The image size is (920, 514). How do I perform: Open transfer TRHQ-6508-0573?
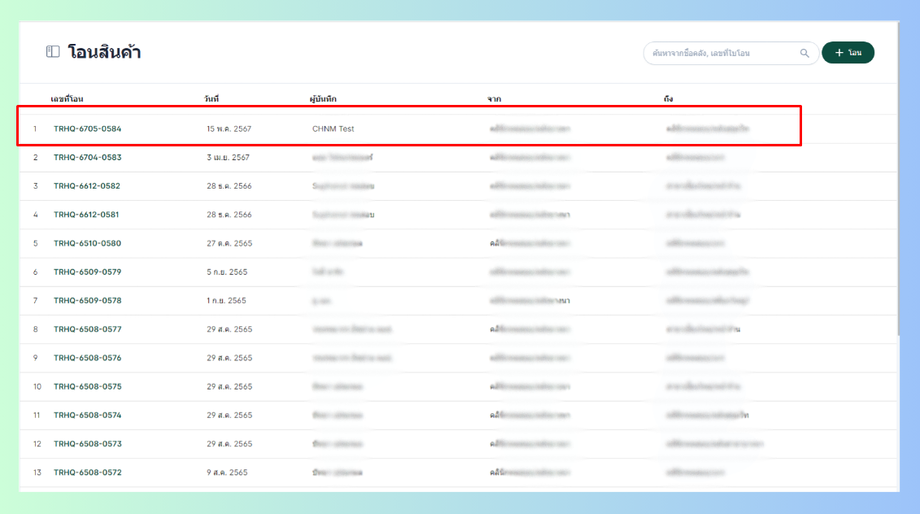pyautogui.click(x=87, y=444)
